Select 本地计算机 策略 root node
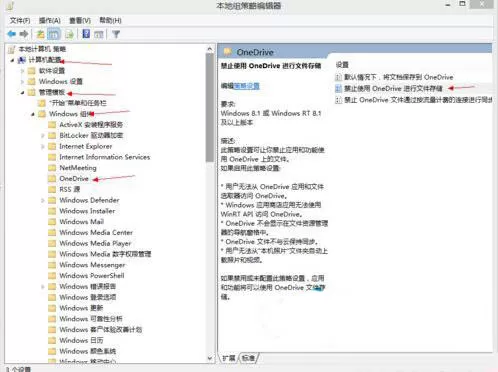The height and width of the screenshot is (372, 498). point(42,49)
